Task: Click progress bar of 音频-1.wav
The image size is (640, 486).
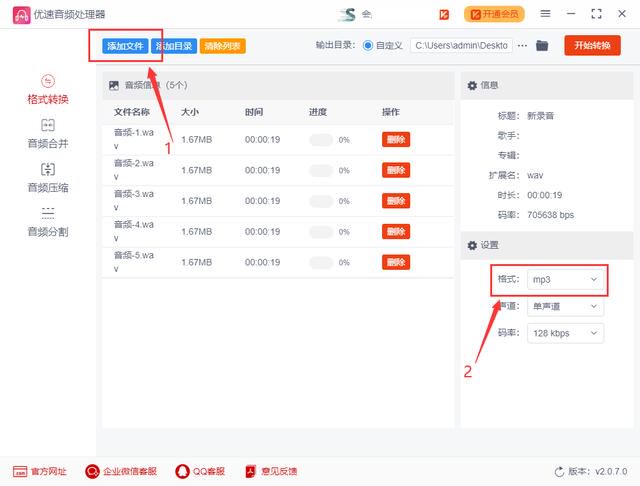Action: (x=321, y=140)
